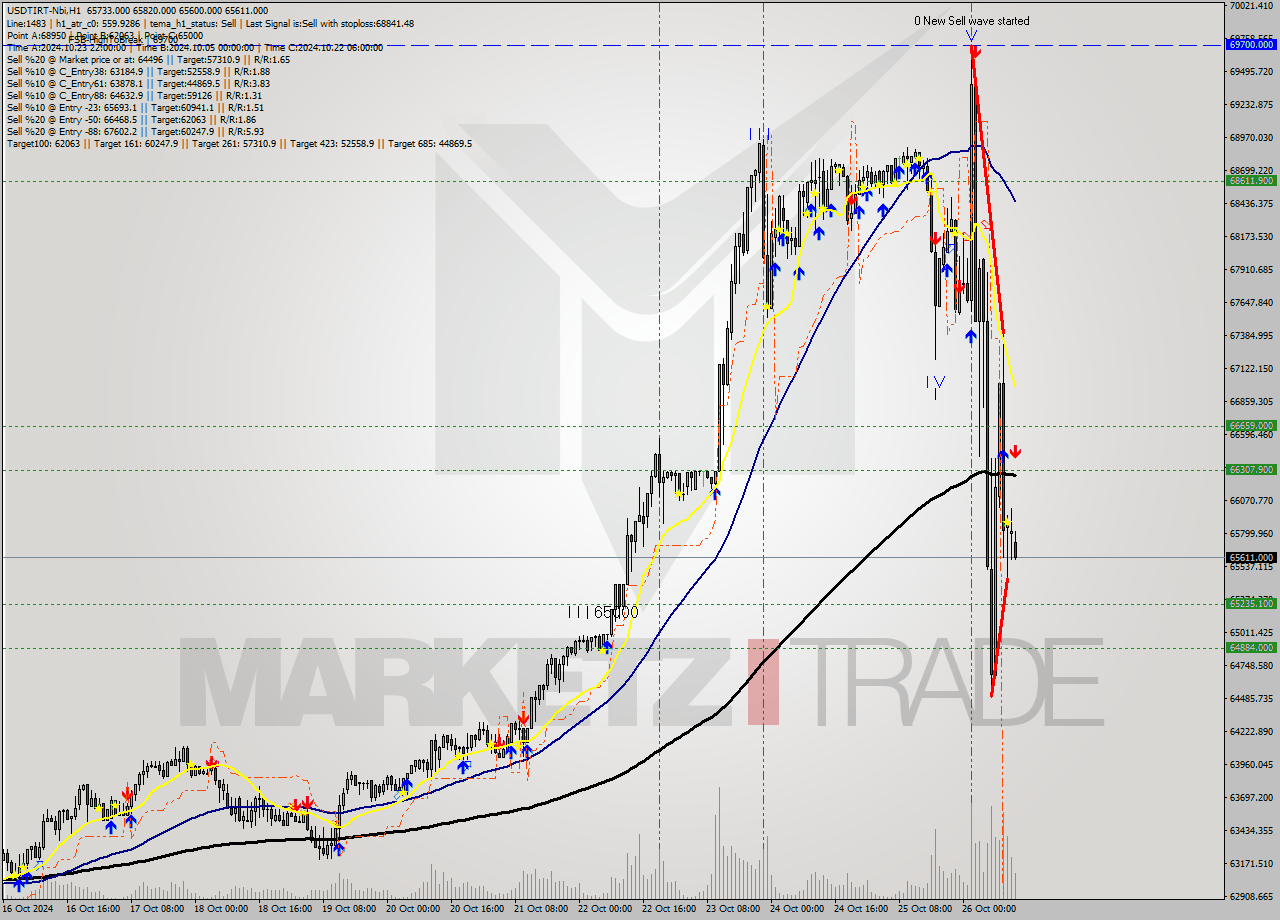Click the 'Target100: 62063' targets line
Screen dimensions: 1280x920
(239, 144)
